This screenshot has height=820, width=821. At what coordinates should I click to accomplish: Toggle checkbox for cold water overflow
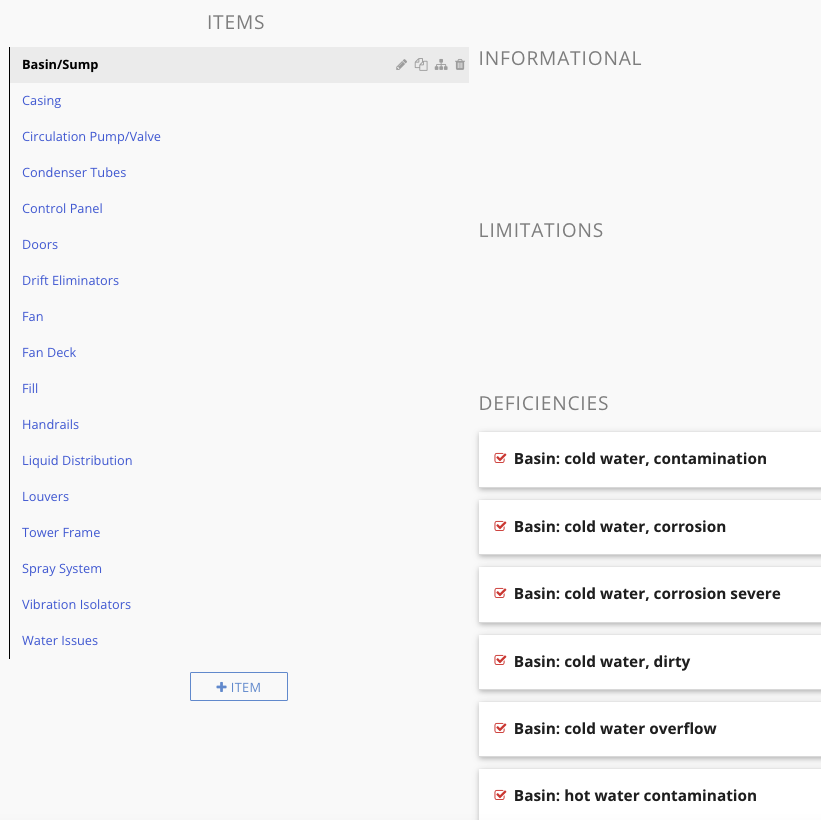500,729
